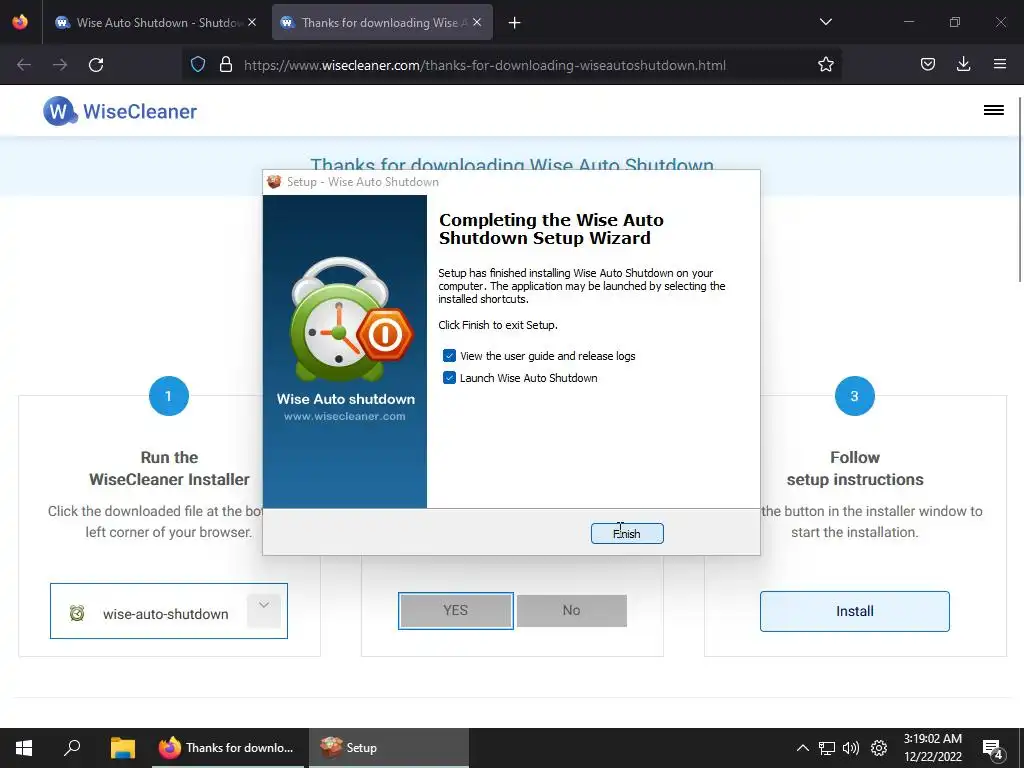This screenshot has width=1024, height=768.
Task: Open the list all tabs dropdown
Action: [x=825, y=22]
